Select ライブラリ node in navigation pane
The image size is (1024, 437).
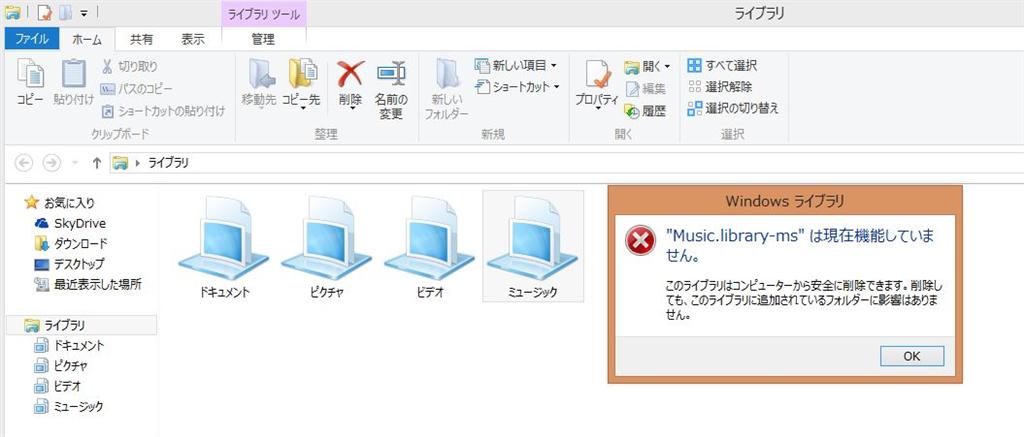[81, 325]
